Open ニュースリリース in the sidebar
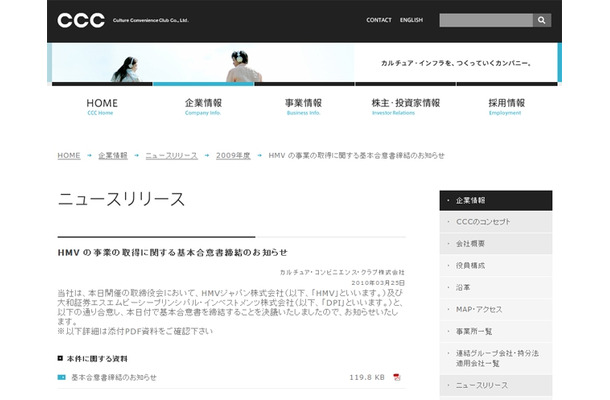 point(496,385)
